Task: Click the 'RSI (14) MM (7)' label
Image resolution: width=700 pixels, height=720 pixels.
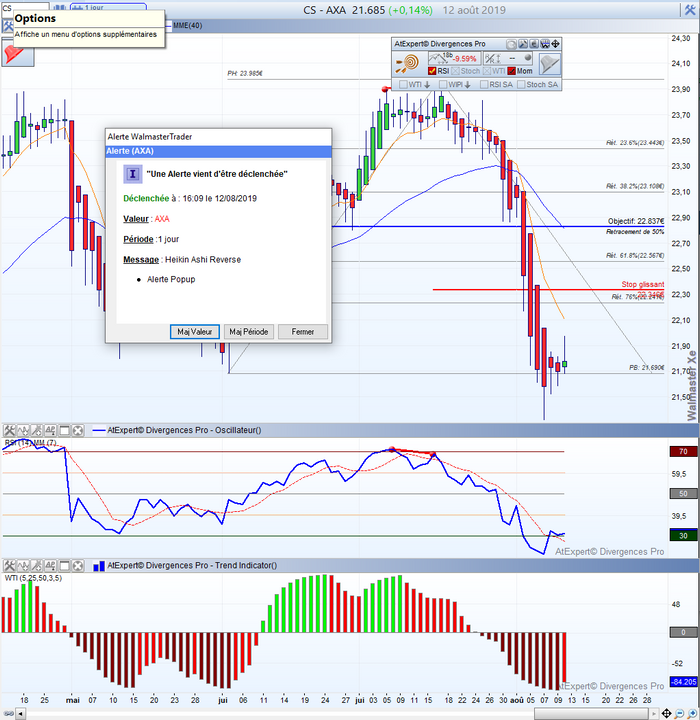Action: [30, 443]
